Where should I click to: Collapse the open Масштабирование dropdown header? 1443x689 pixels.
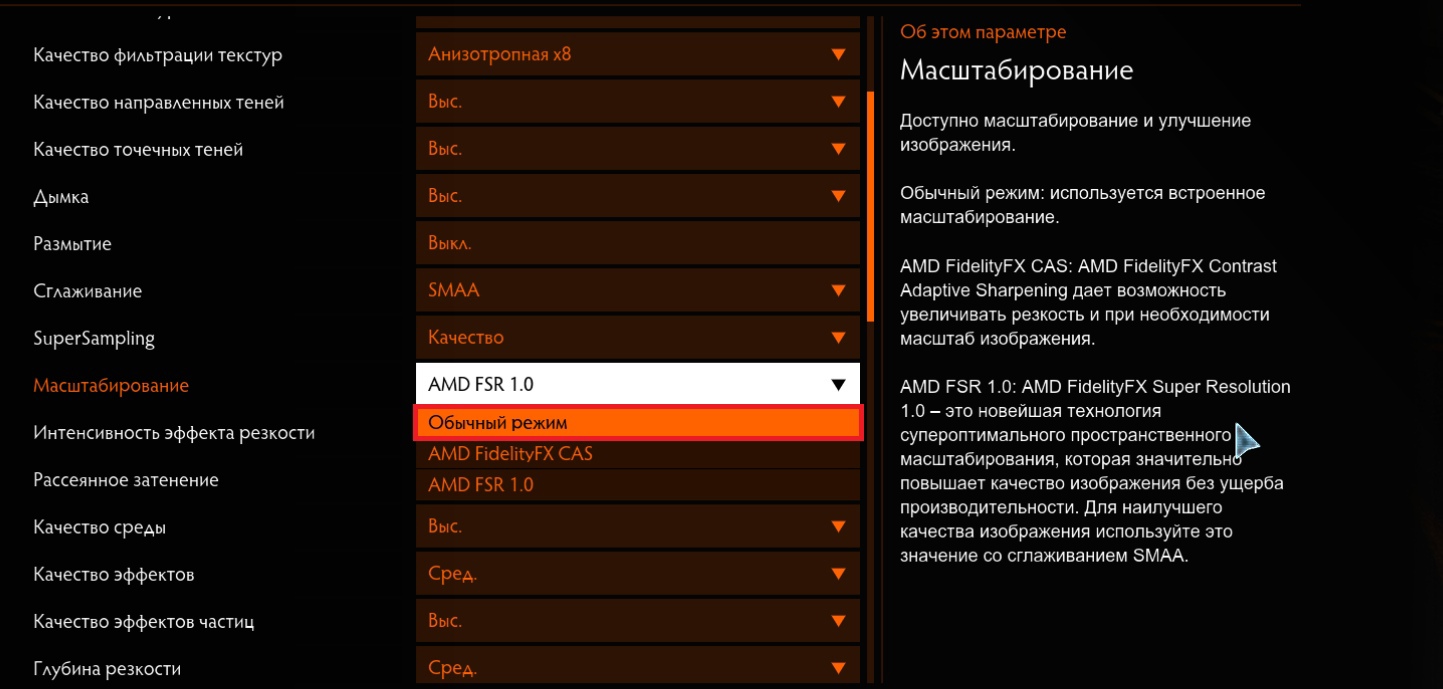[x=638, y=384]
